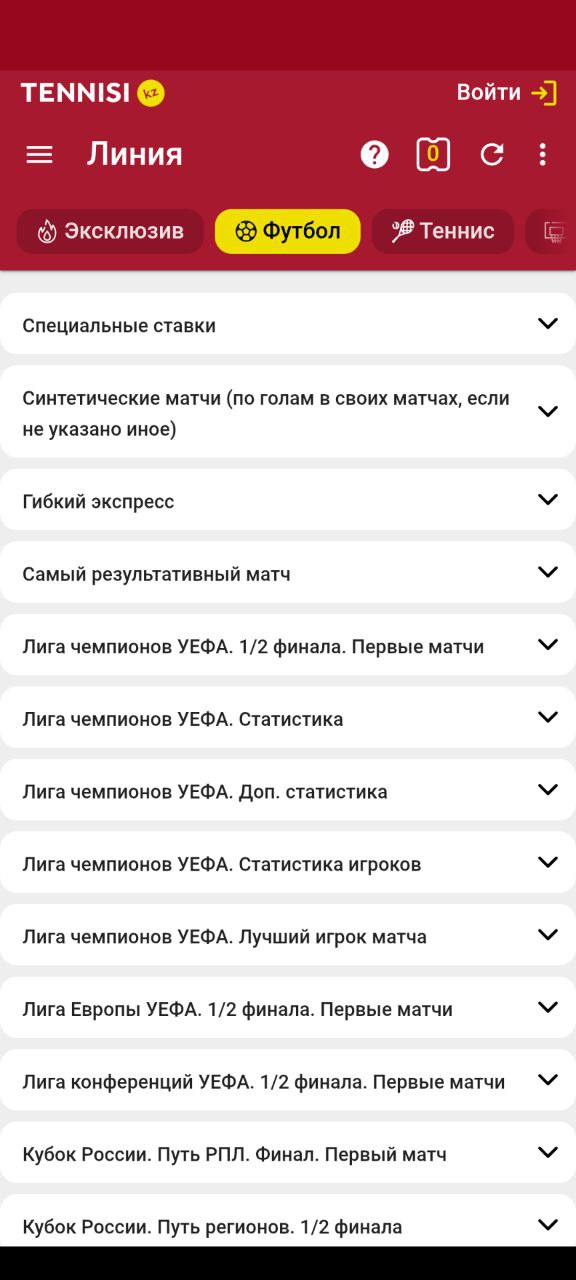Switch to the Теннис category tab
576x1280 pixels.
[443, 232]
